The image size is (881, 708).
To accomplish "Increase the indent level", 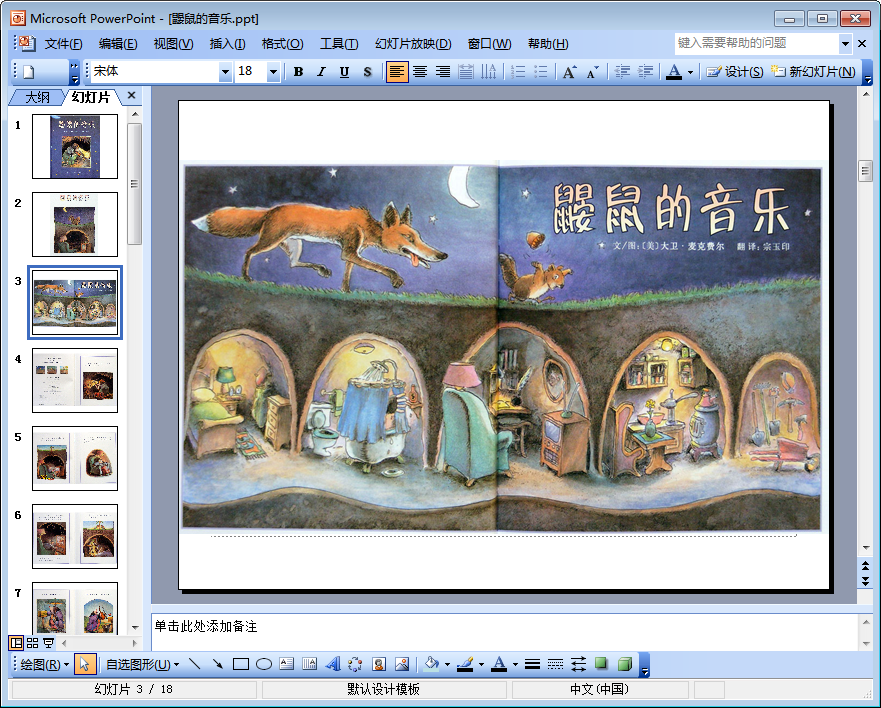I will [x=645, y=72].
